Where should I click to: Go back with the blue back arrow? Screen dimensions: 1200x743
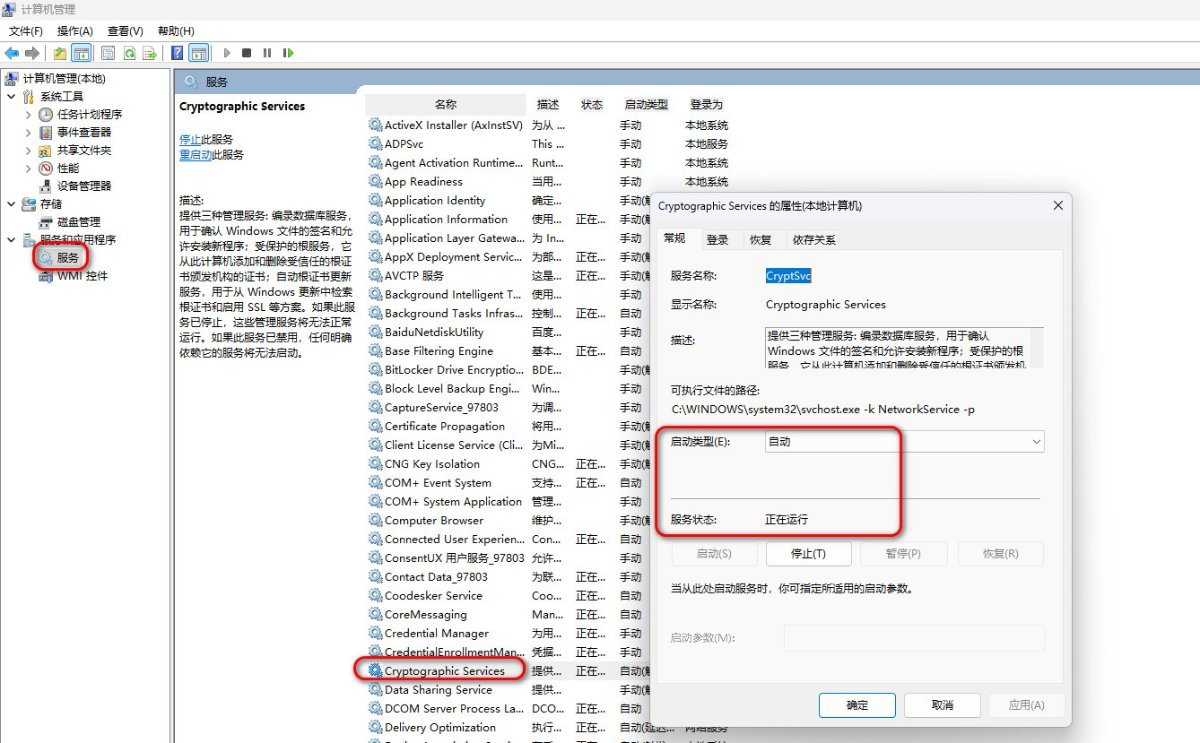[12, 53]
